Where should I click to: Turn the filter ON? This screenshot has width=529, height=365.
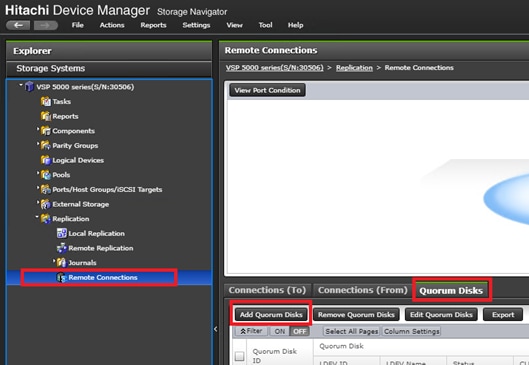[x=280, y=331]
